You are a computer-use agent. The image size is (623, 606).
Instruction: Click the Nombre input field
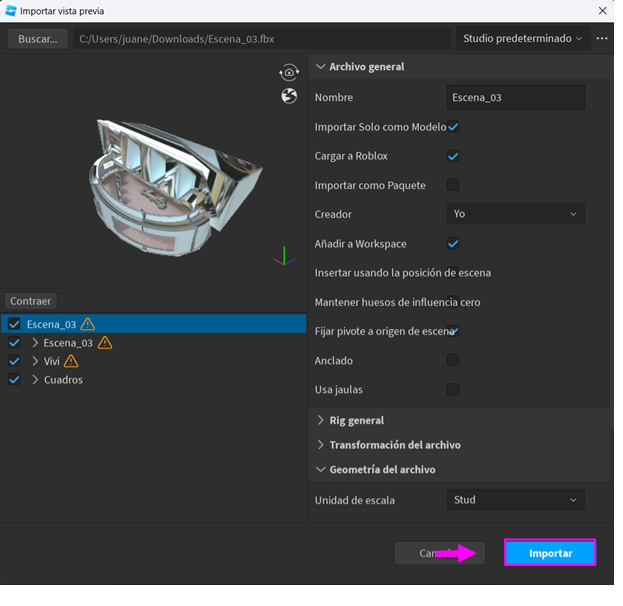click(x=515, y=98)
